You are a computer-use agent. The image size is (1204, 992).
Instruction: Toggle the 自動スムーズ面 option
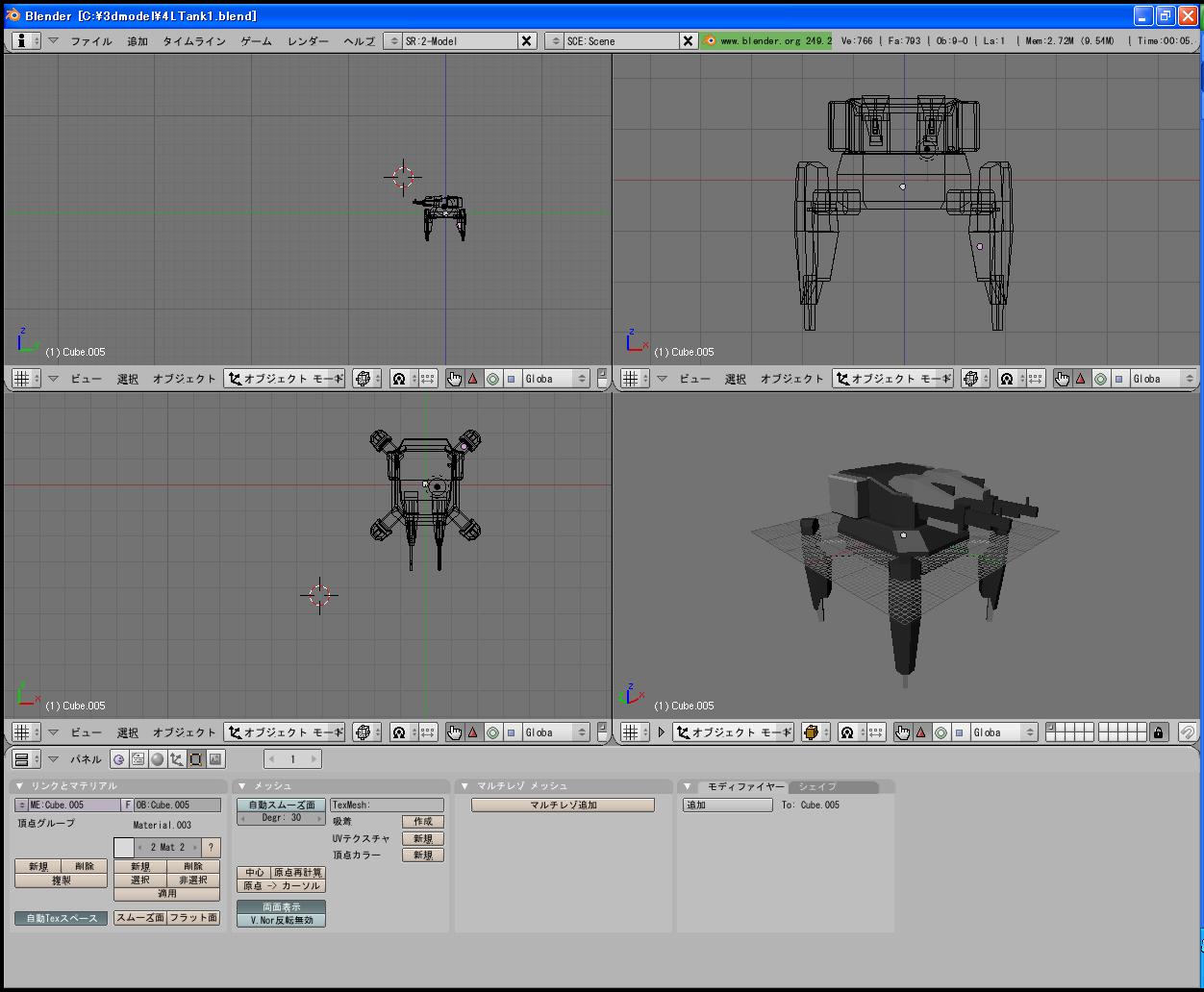281,805
